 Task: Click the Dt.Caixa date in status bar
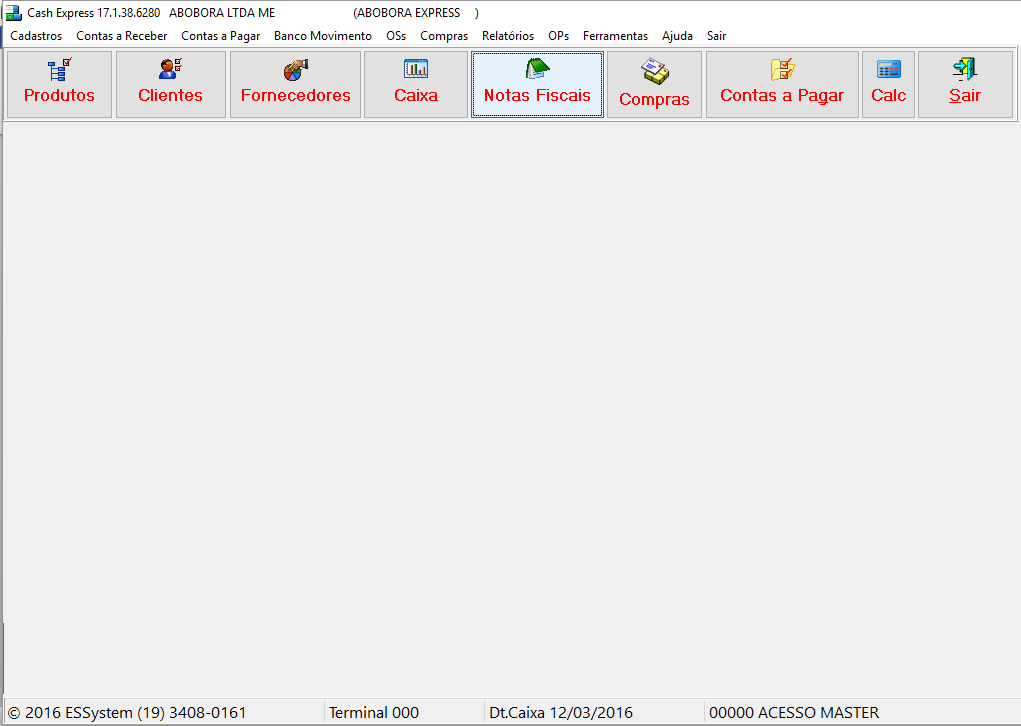[560, 713]
